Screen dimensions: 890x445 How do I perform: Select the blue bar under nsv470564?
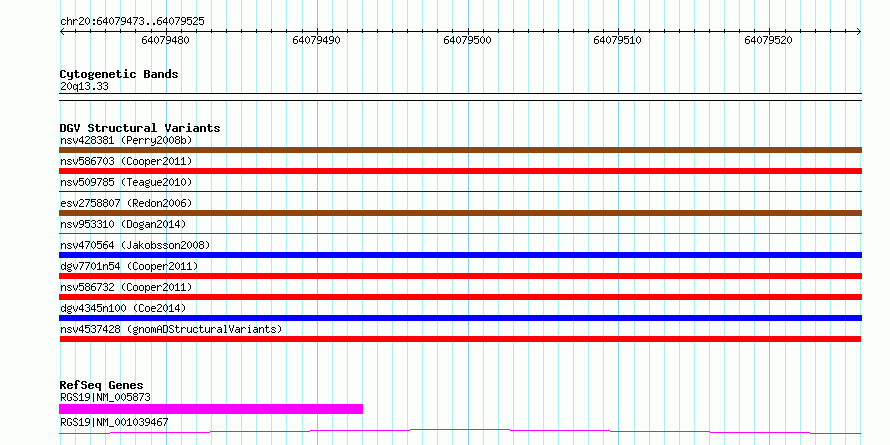point(460,255)
